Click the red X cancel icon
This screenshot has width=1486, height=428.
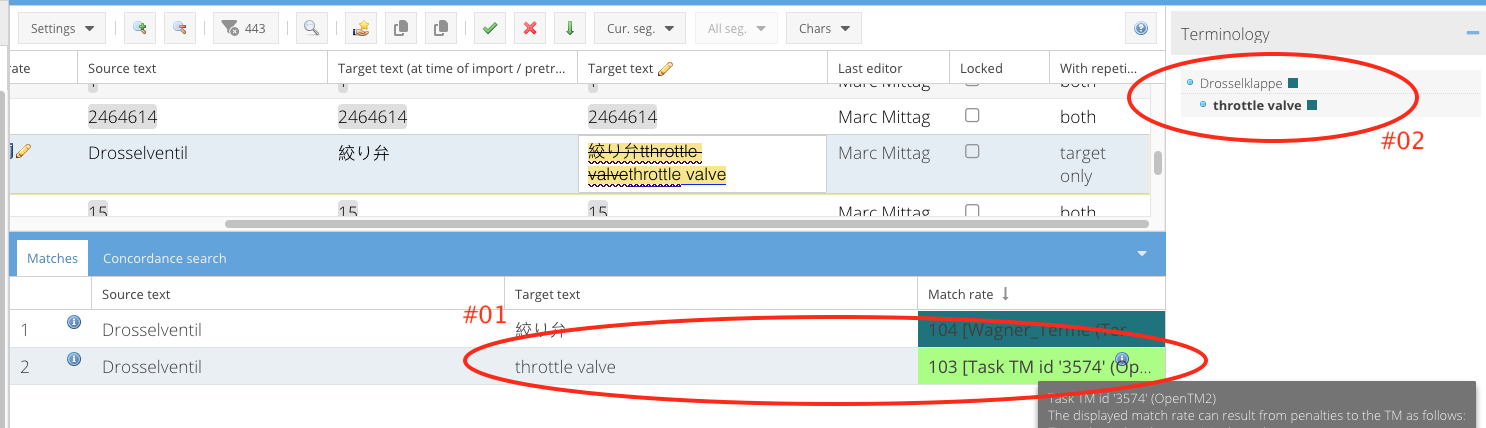point(530,29)
